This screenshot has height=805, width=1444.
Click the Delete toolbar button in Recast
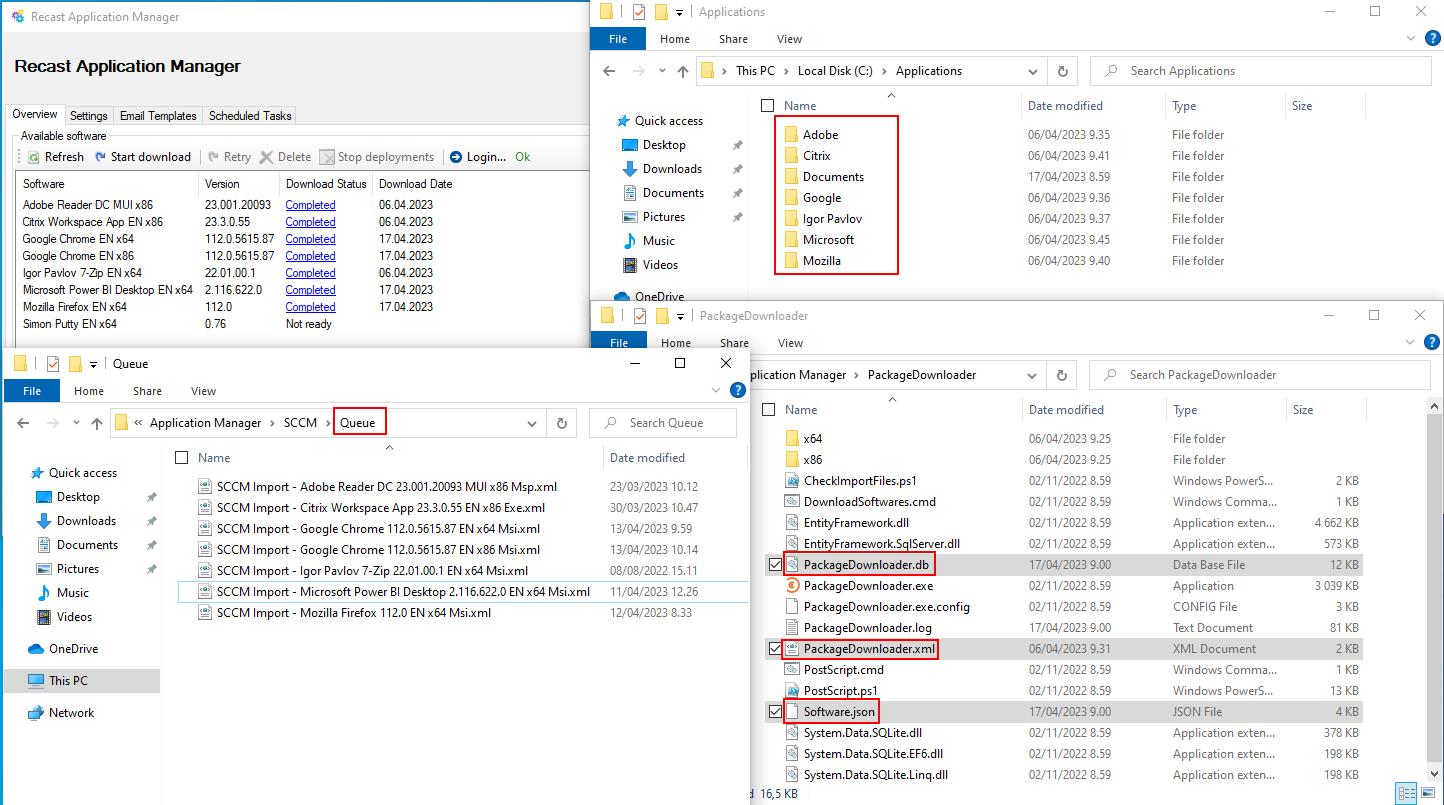coord(286,157)
